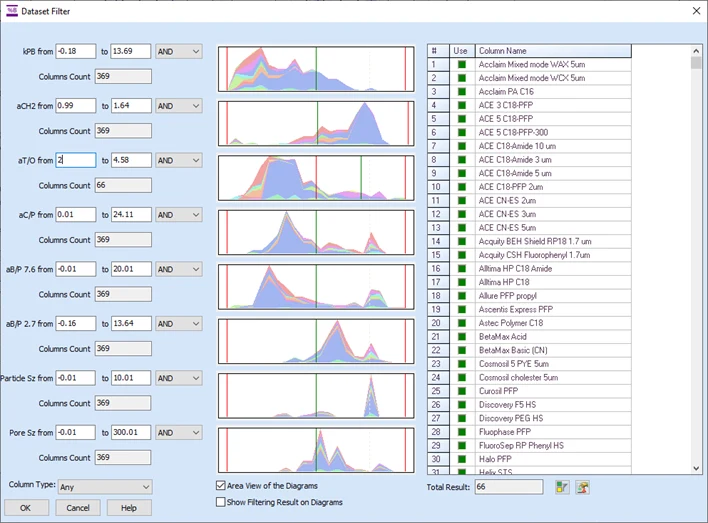Click the OK button

click(26, 508)
